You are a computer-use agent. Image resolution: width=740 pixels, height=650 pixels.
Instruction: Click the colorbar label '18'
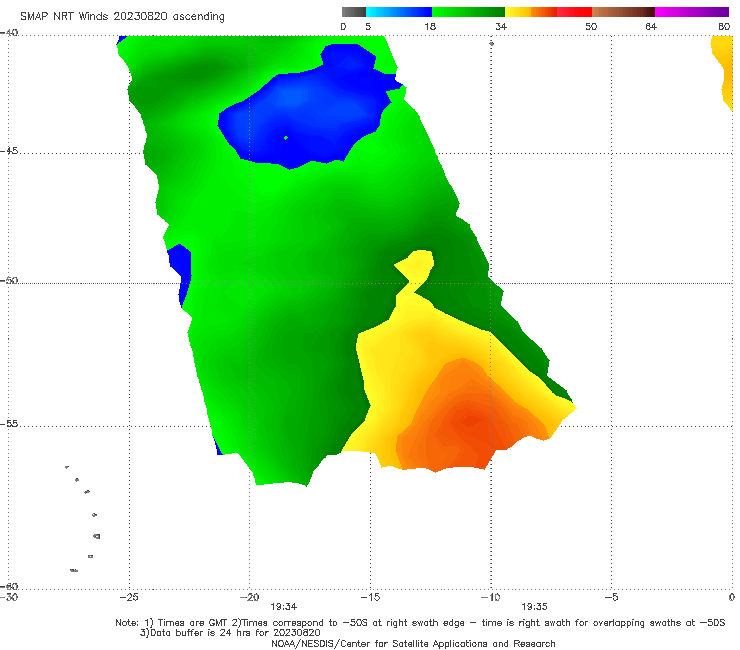430,26
